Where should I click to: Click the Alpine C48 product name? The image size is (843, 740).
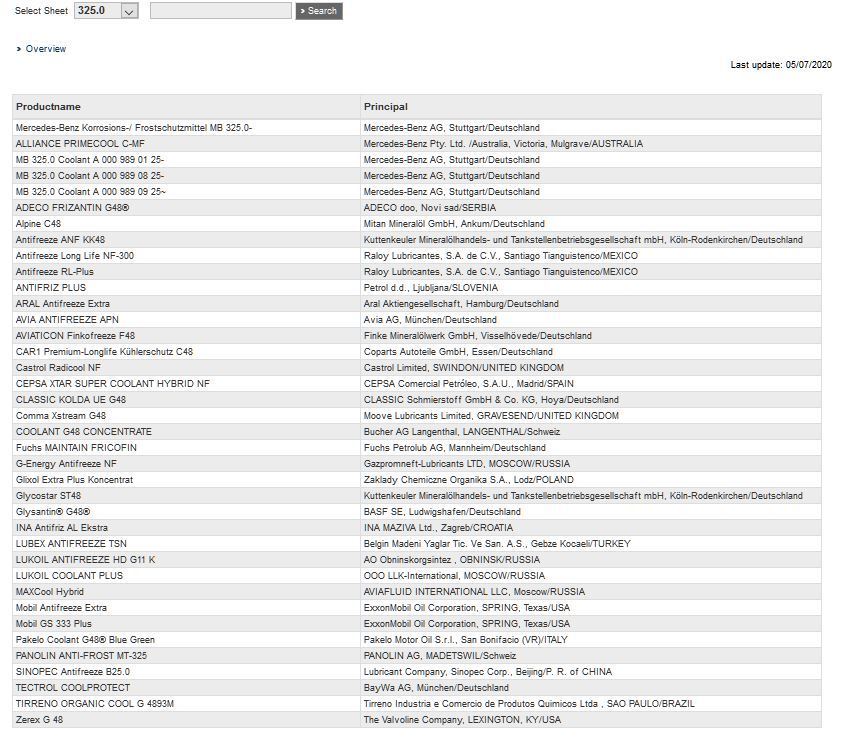pyautogui.click(x=38, y=224)
